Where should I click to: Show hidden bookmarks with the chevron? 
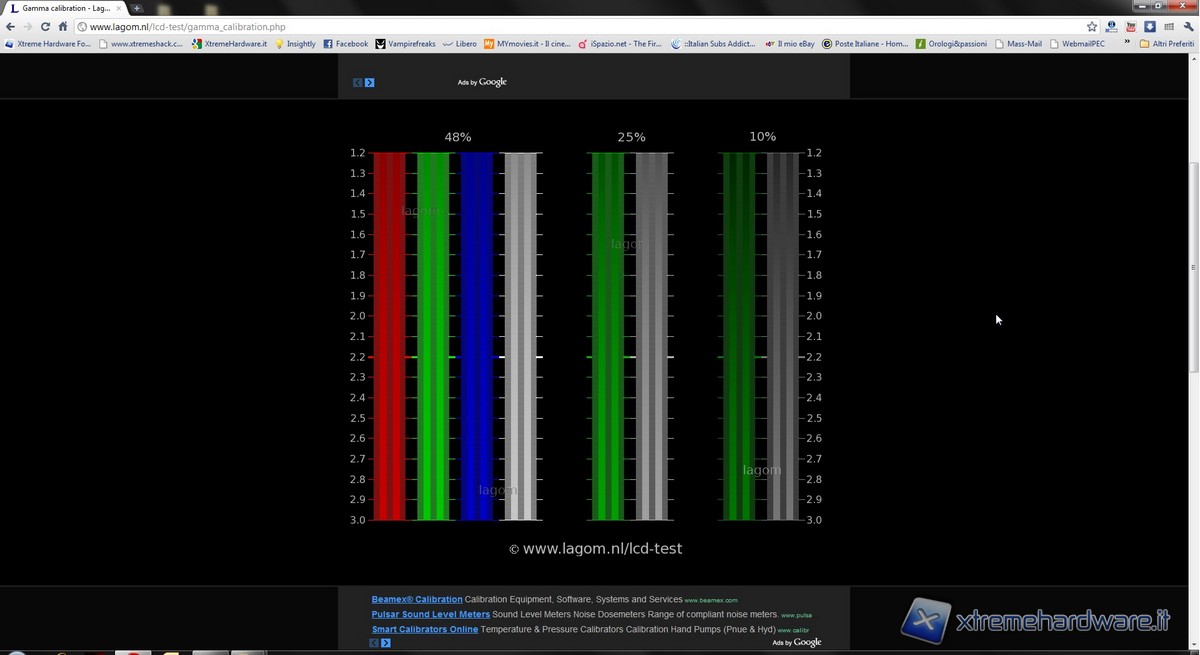pos(1128,44)
